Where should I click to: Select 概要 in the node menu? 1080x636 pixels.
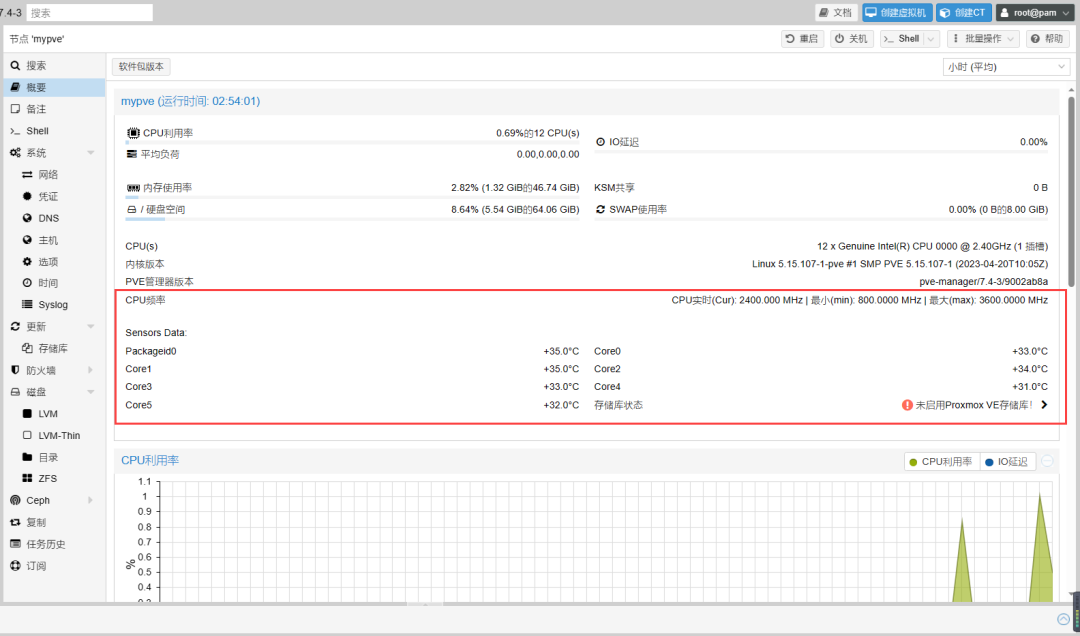[36, 87]
